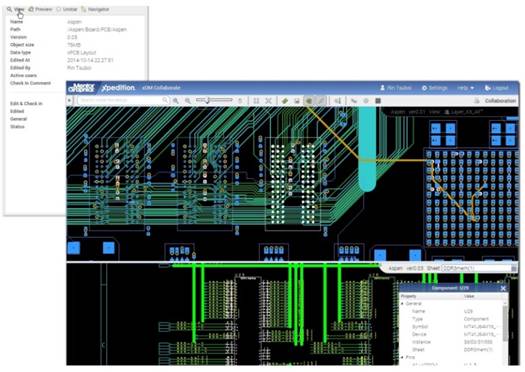Open the Preview tab in top panel
The width and height of the screenshot is (525, 372).
click(x=40, y=9)
